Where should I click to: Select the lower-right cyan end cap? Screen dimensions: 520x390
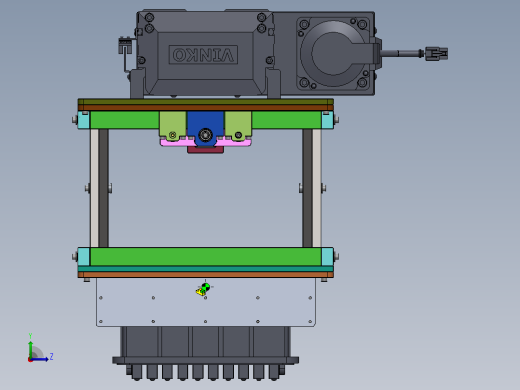(x=327, y=257)
